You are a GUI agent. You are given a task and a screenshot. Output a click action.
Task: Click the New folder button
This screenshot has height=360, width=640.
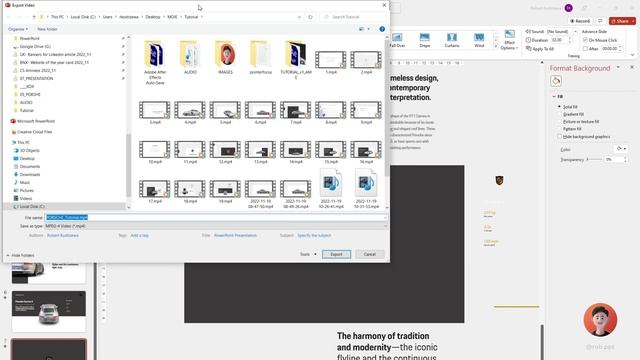coord(47,29)
